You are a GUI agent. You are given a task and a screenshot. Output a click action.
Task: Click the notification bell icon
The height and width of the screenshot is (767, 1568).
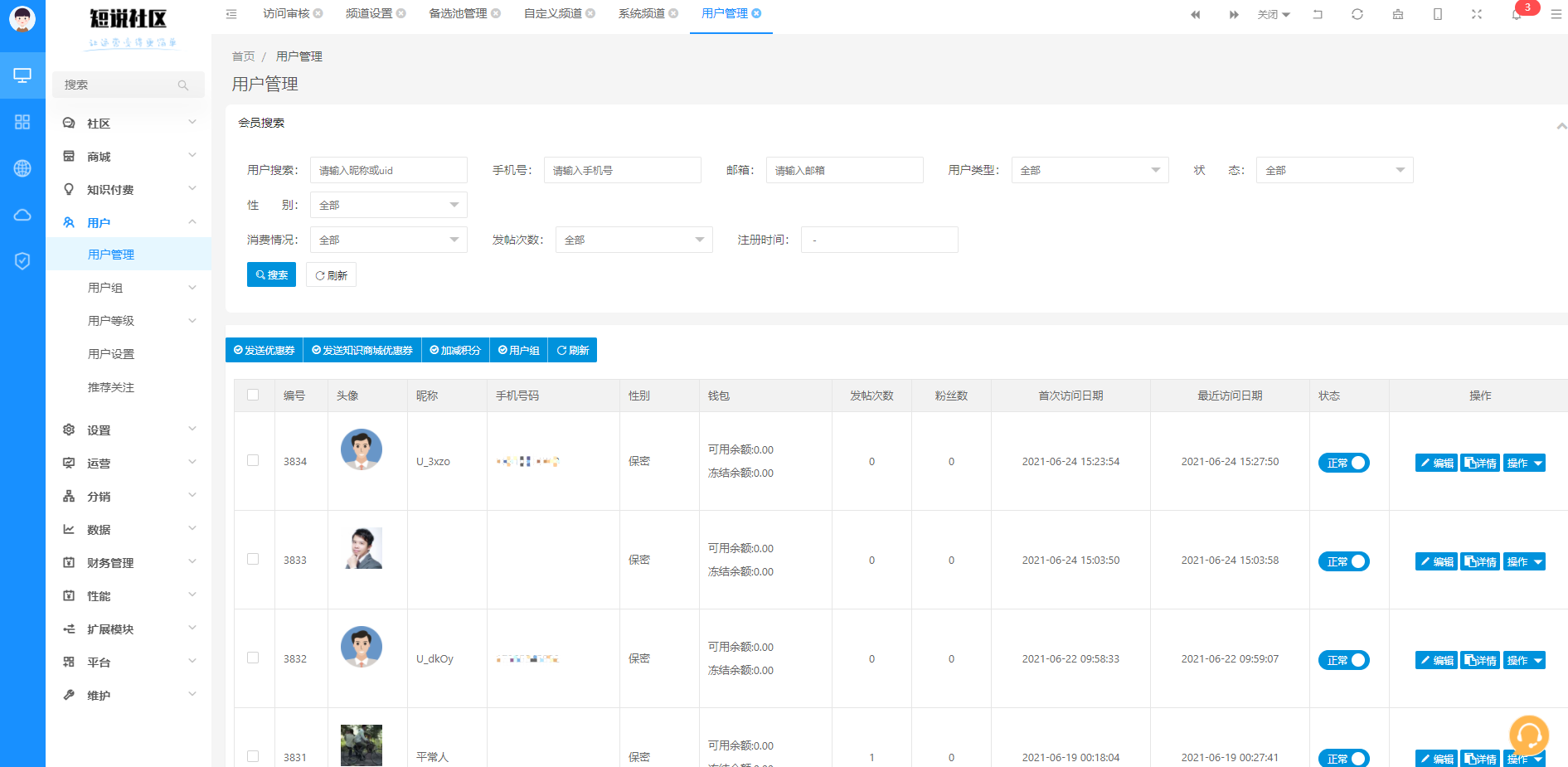pyautogui.click(x=1516, y=15)
